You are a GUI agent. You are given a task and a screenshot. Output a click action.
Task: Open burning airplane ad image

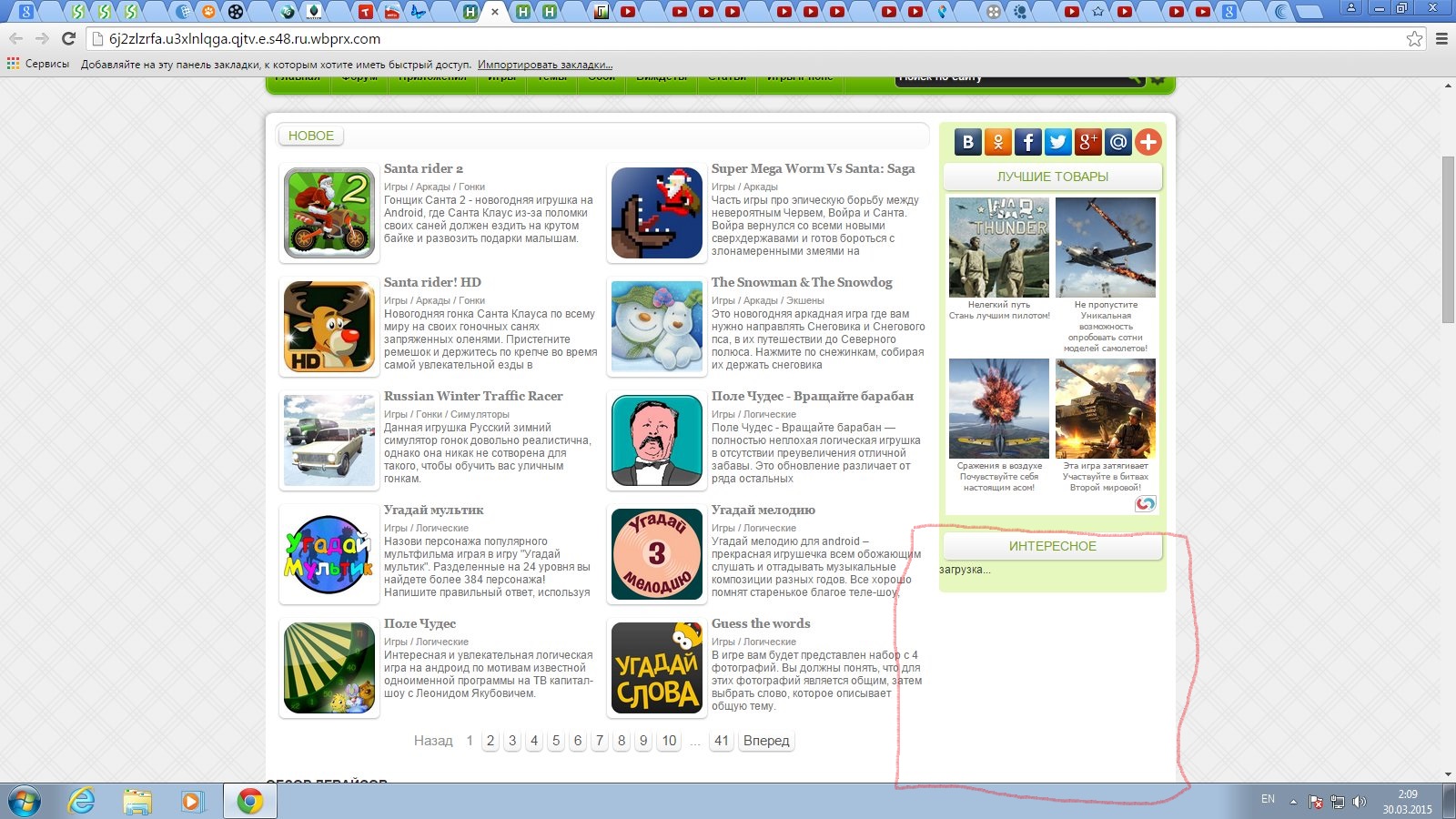tap(1106, 248)
